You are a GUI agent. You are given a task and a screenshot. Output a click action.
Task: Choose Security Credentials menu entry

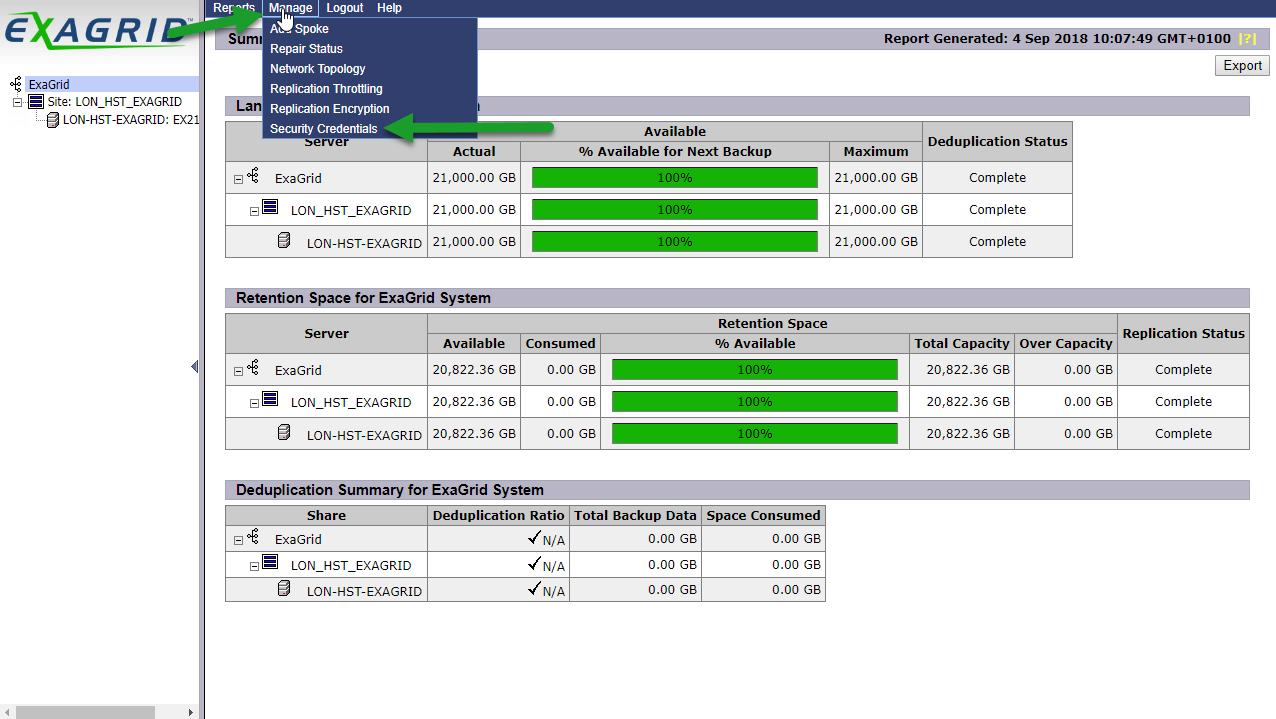[x=324, y=129]
